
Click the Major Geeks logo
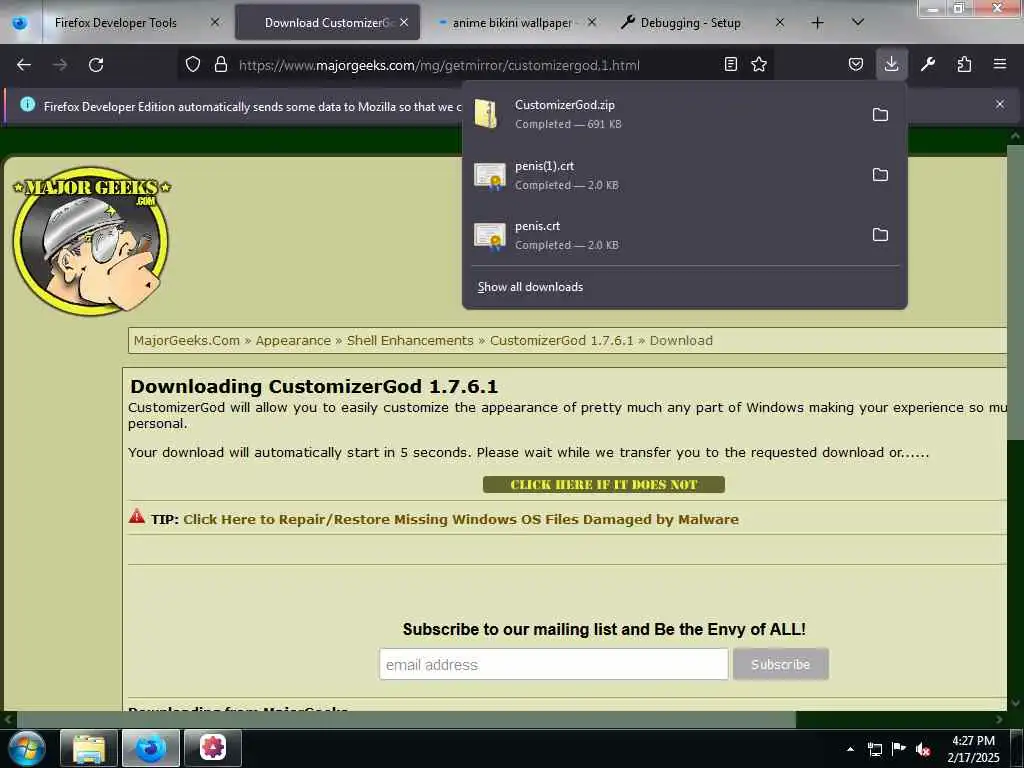(91, 240)
